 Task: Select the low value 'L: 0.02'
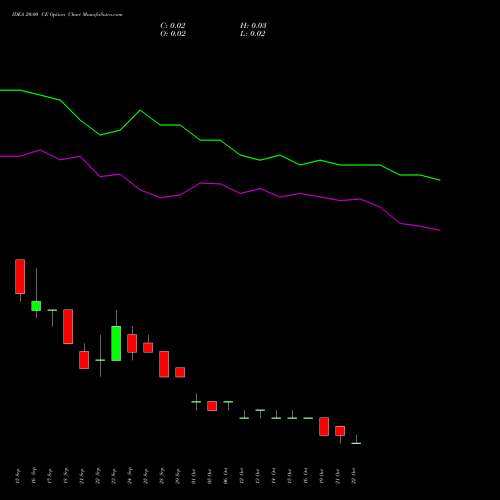252,34
